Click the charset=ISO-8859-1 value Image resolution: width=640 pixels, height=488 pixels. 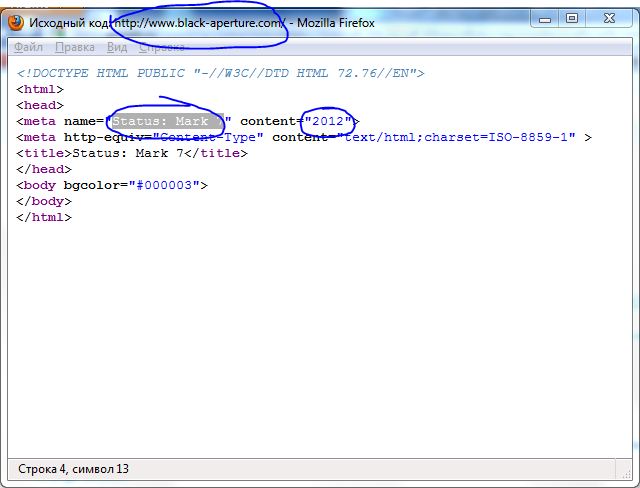pyautogui.click(x=496, y=137)
